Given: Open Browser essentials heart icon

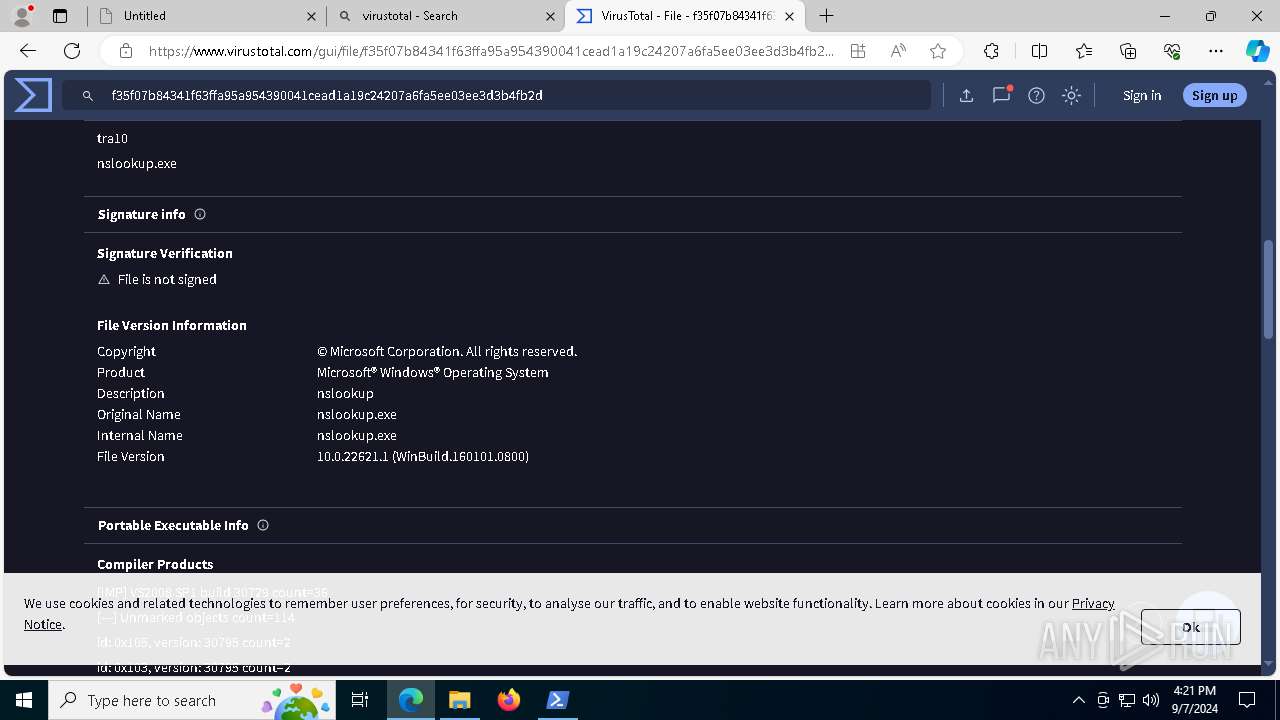Looking at the screenshot, I should point(1172,51).
